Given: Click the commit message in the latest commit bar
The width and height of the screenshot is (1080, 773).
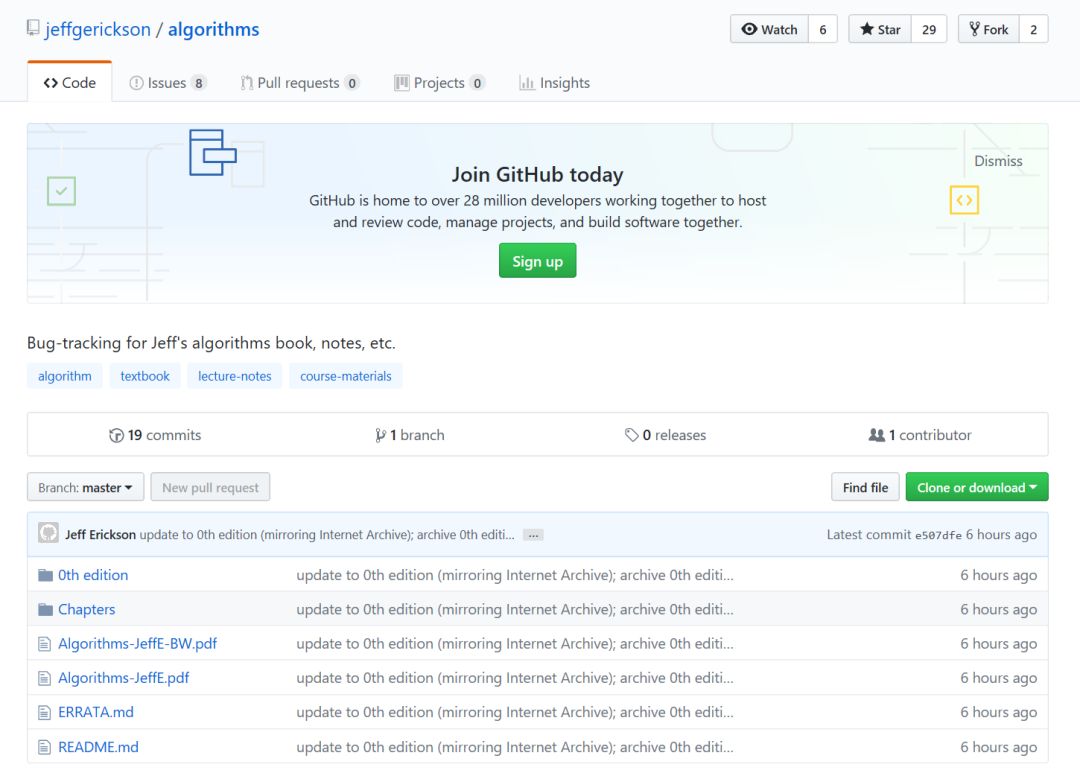Looking at the screenshot, I should click(326, 535).
